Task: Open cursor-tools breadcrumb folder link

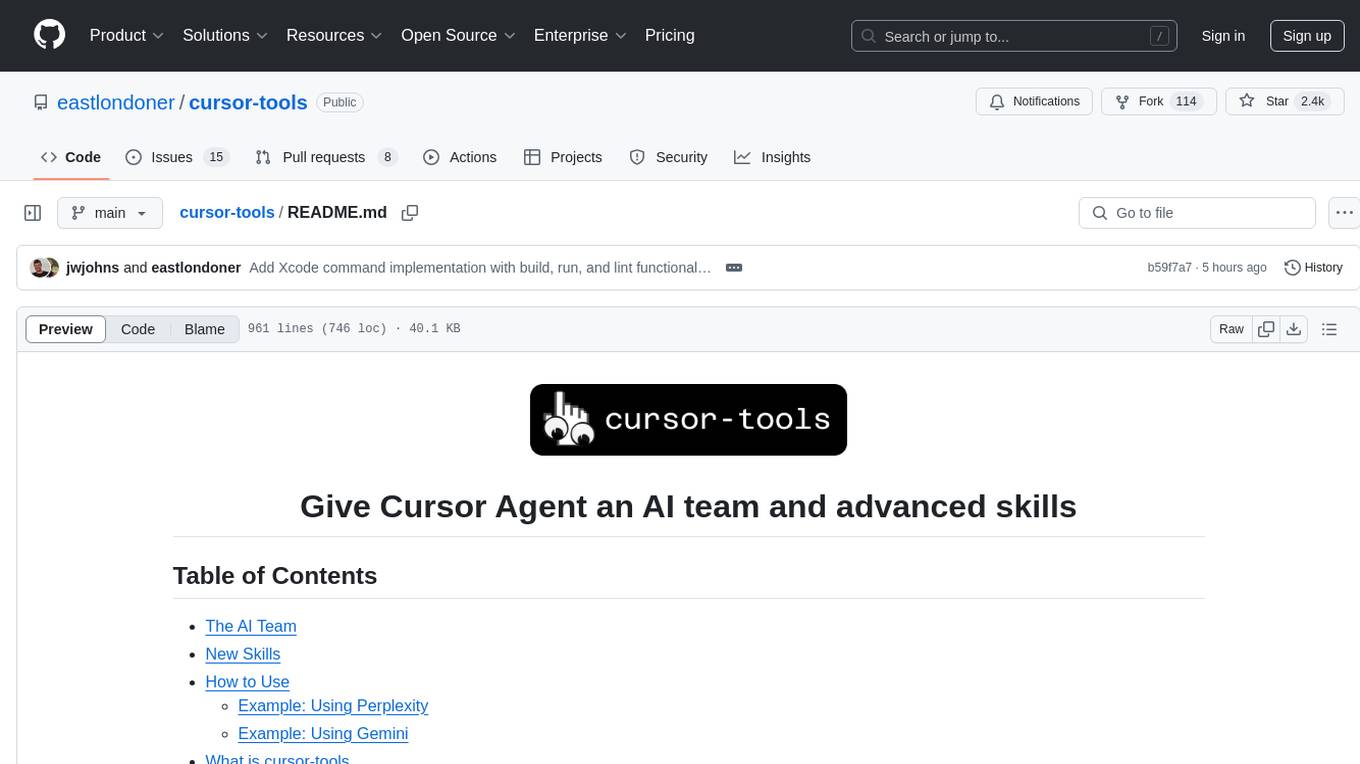Action: point(227,212)
